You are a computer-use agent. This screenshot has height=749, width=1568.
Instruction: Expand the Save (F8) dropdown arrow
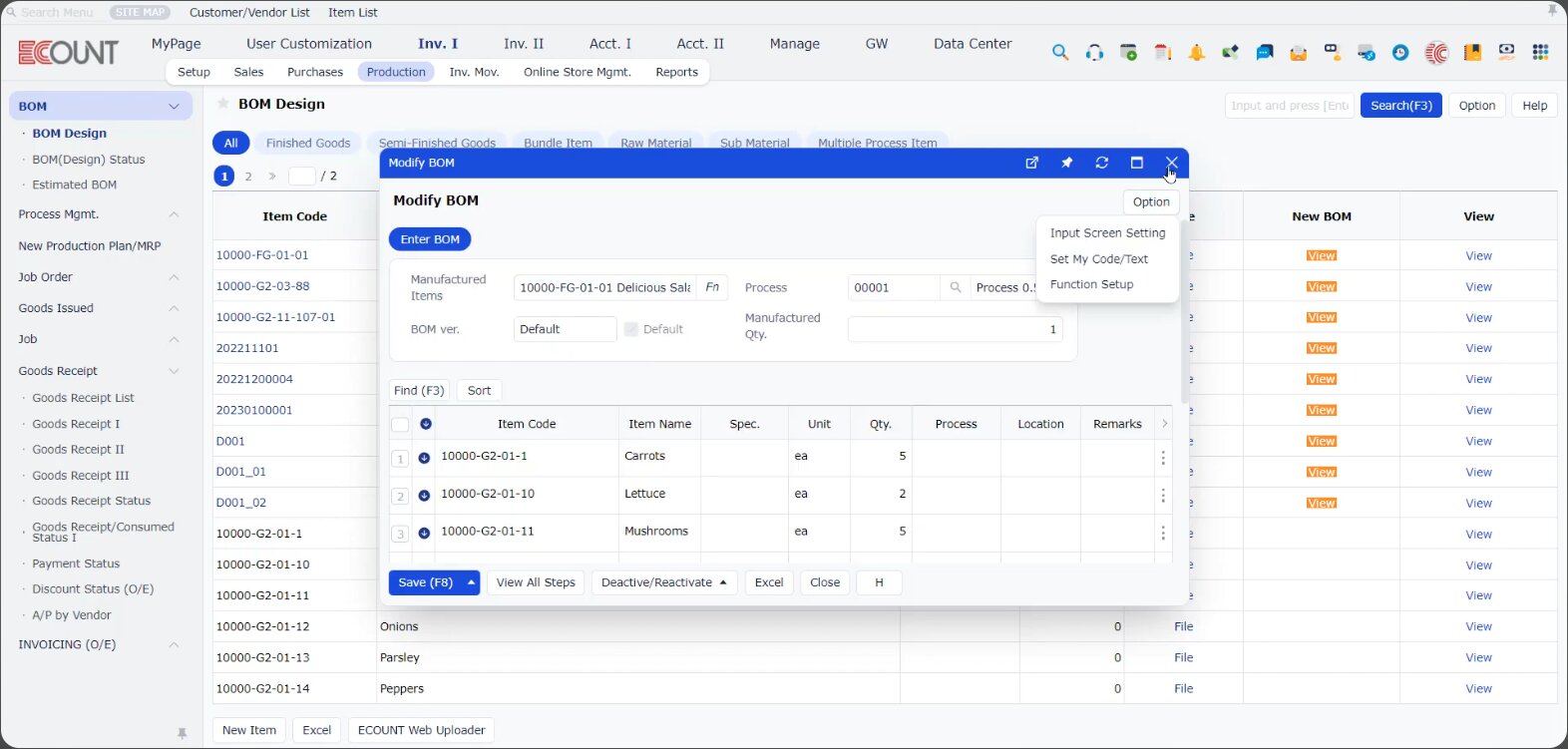point(471,582)
